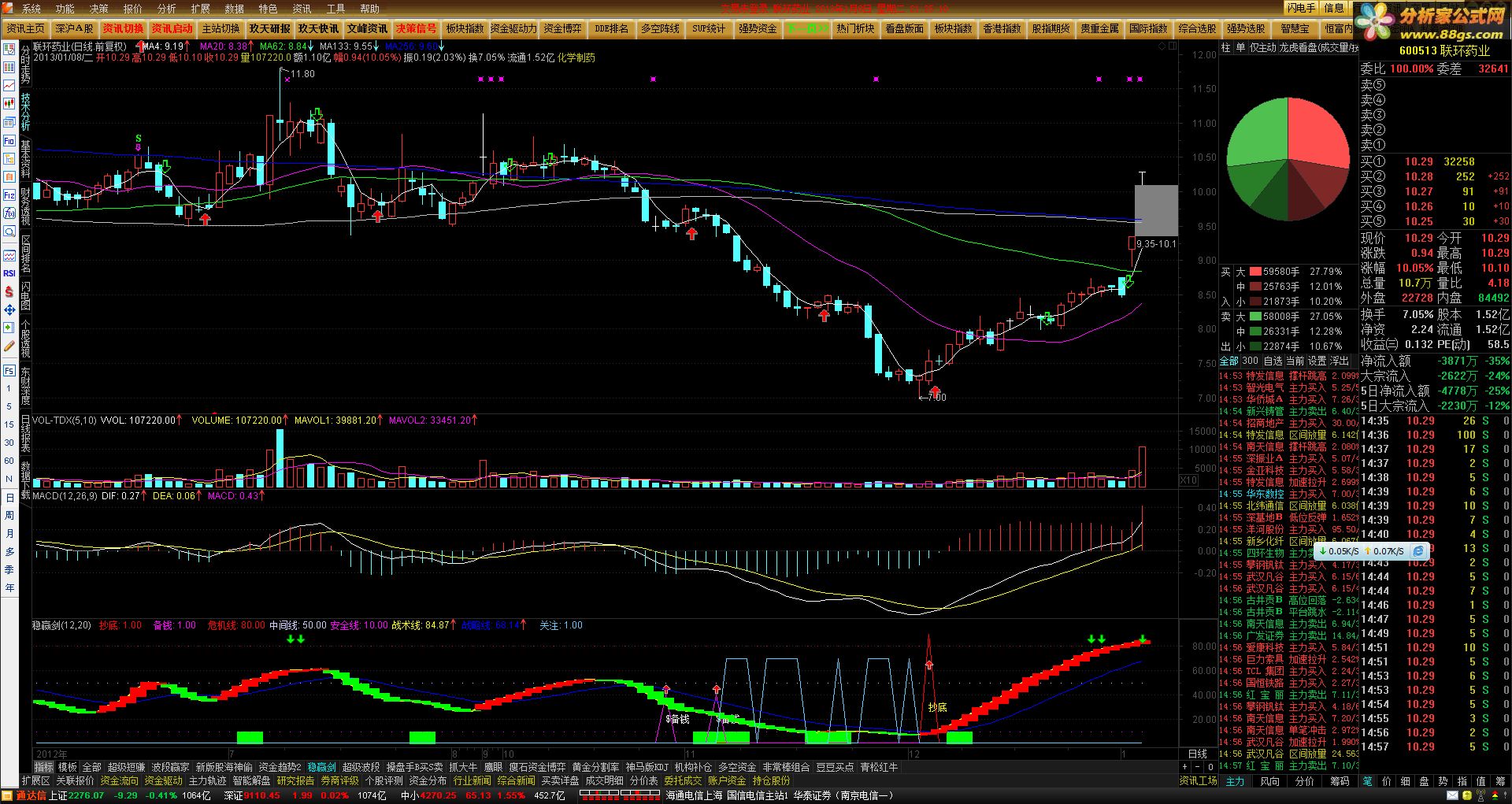Image resolution: width=1512 pixels, height=804 pixels.
Task: Click the f(x) formula icon in sidebar
Action: click(x=9, y=213)
